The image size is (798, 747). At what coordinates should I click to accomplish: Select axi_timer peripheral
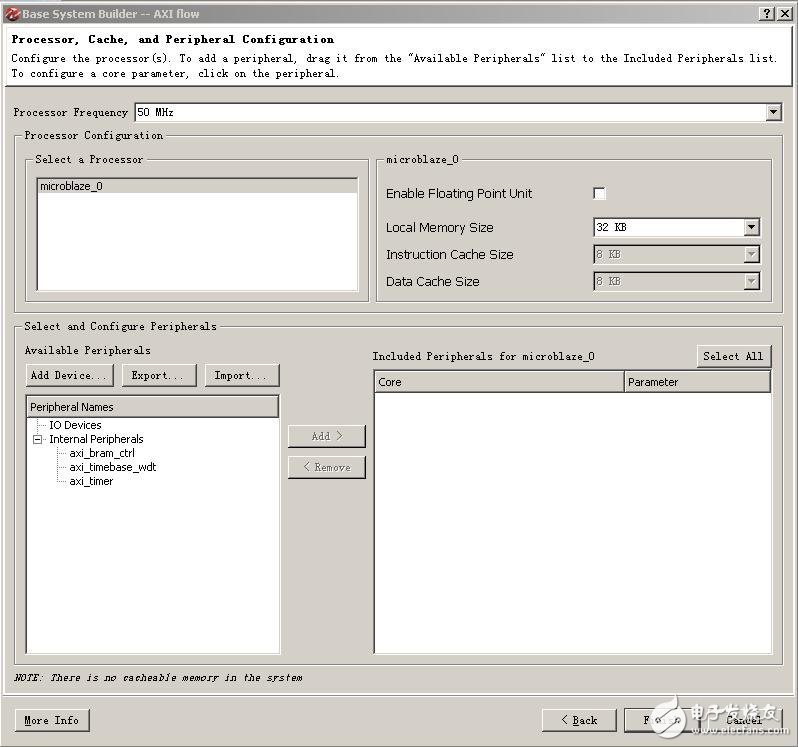pos(91,481)
